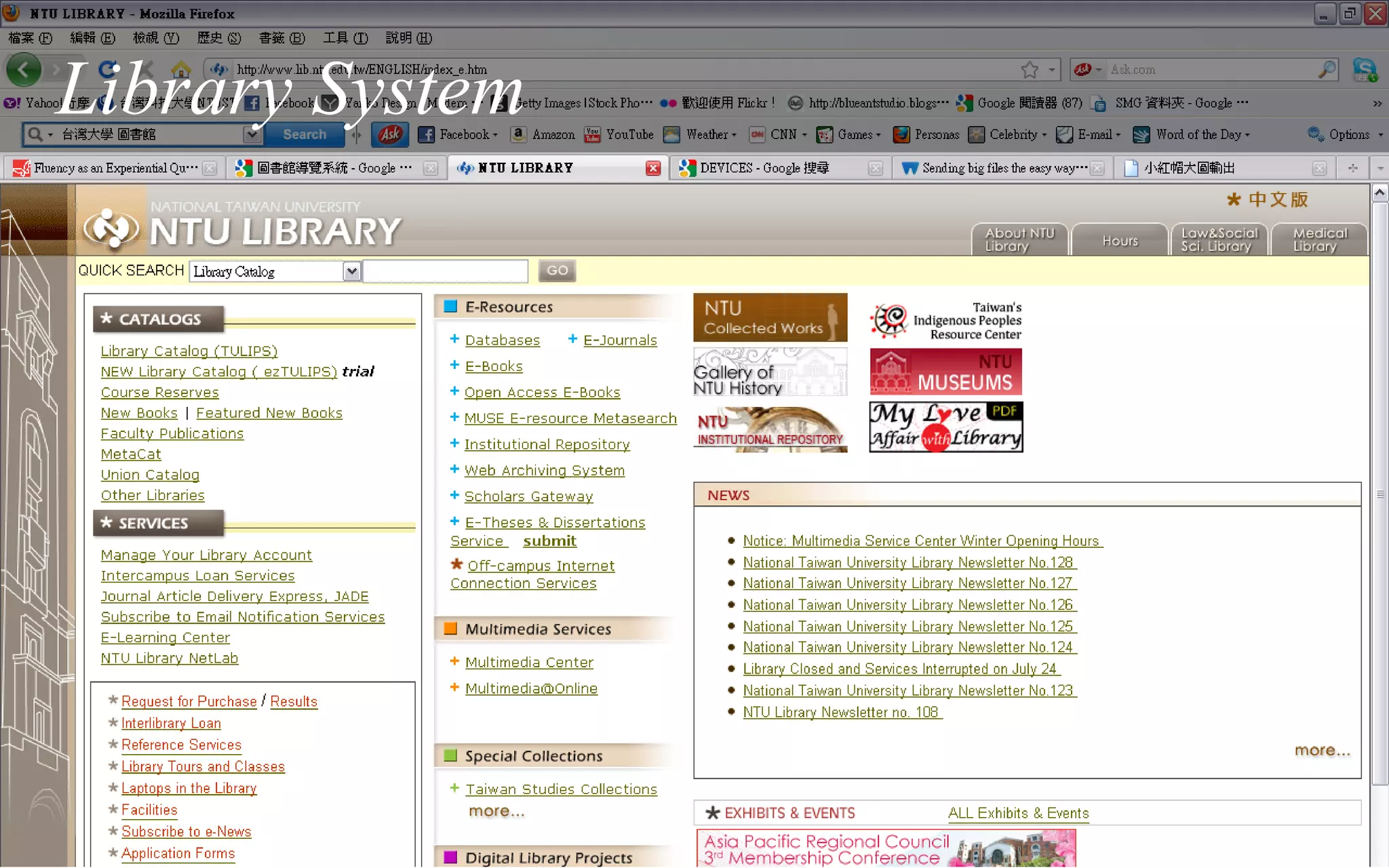The image size is (1389, 868).
Task: Click the NTU Library logo emblem
Action: click(110, 228)
